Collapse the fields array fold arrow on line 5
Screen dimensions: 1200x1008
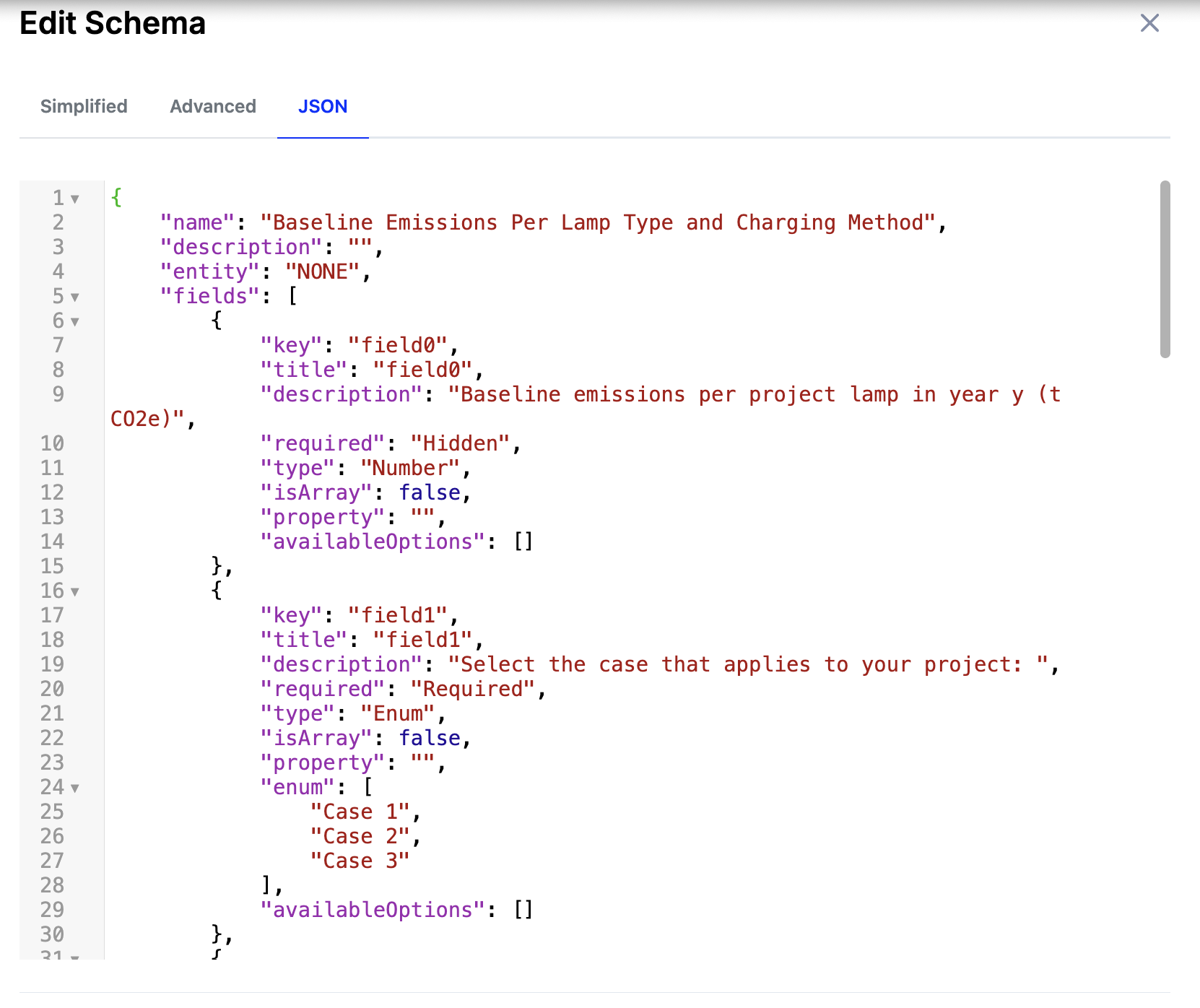75,297
